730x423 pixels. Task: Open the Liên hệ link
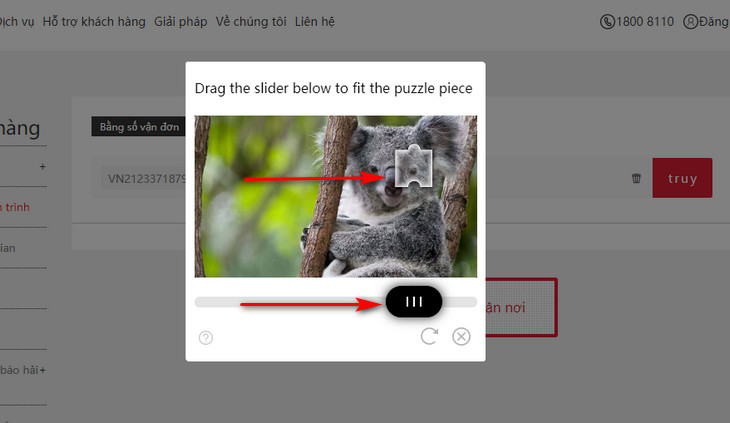click(x=315, y=22)
